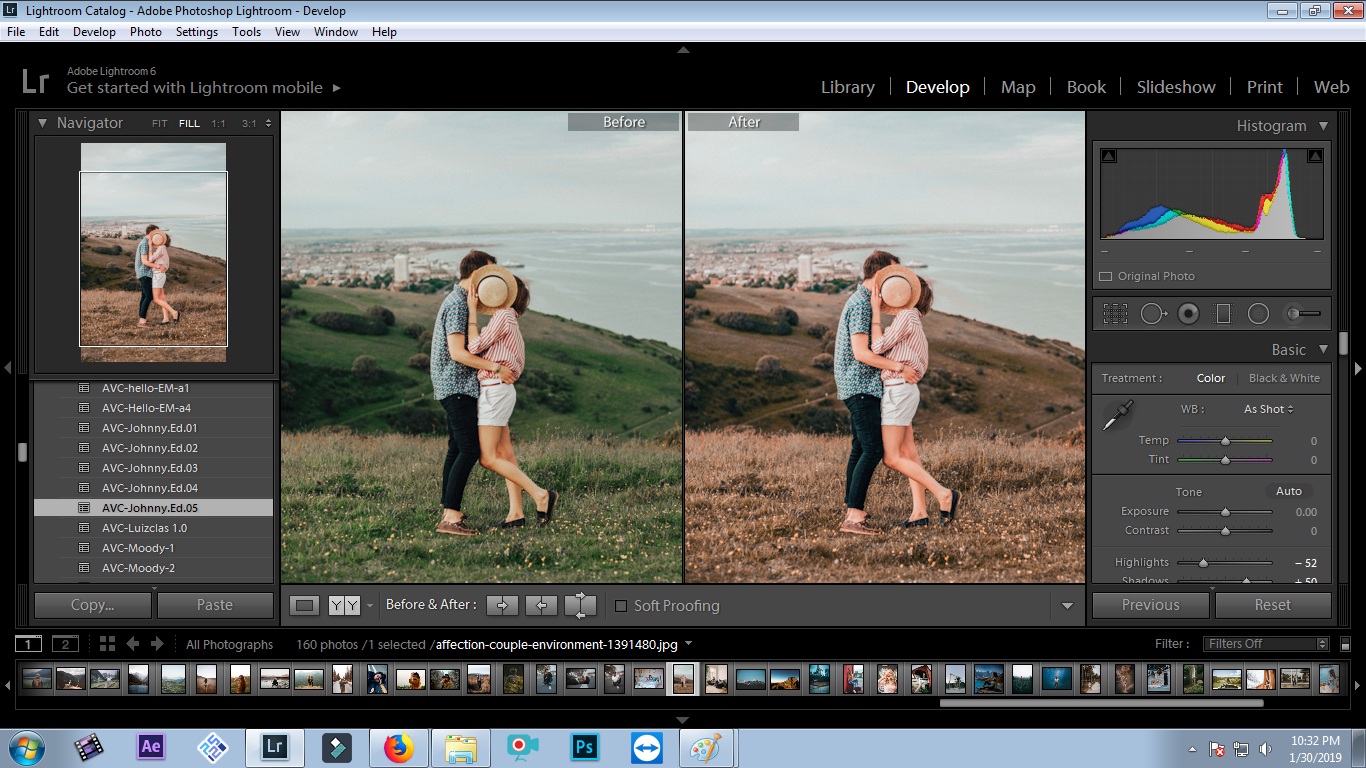This screenshot has height=768, width=1366.
Task: Enable the Soft Proofing checkbox
Action: pyautogui.click(x=621, y=606)
